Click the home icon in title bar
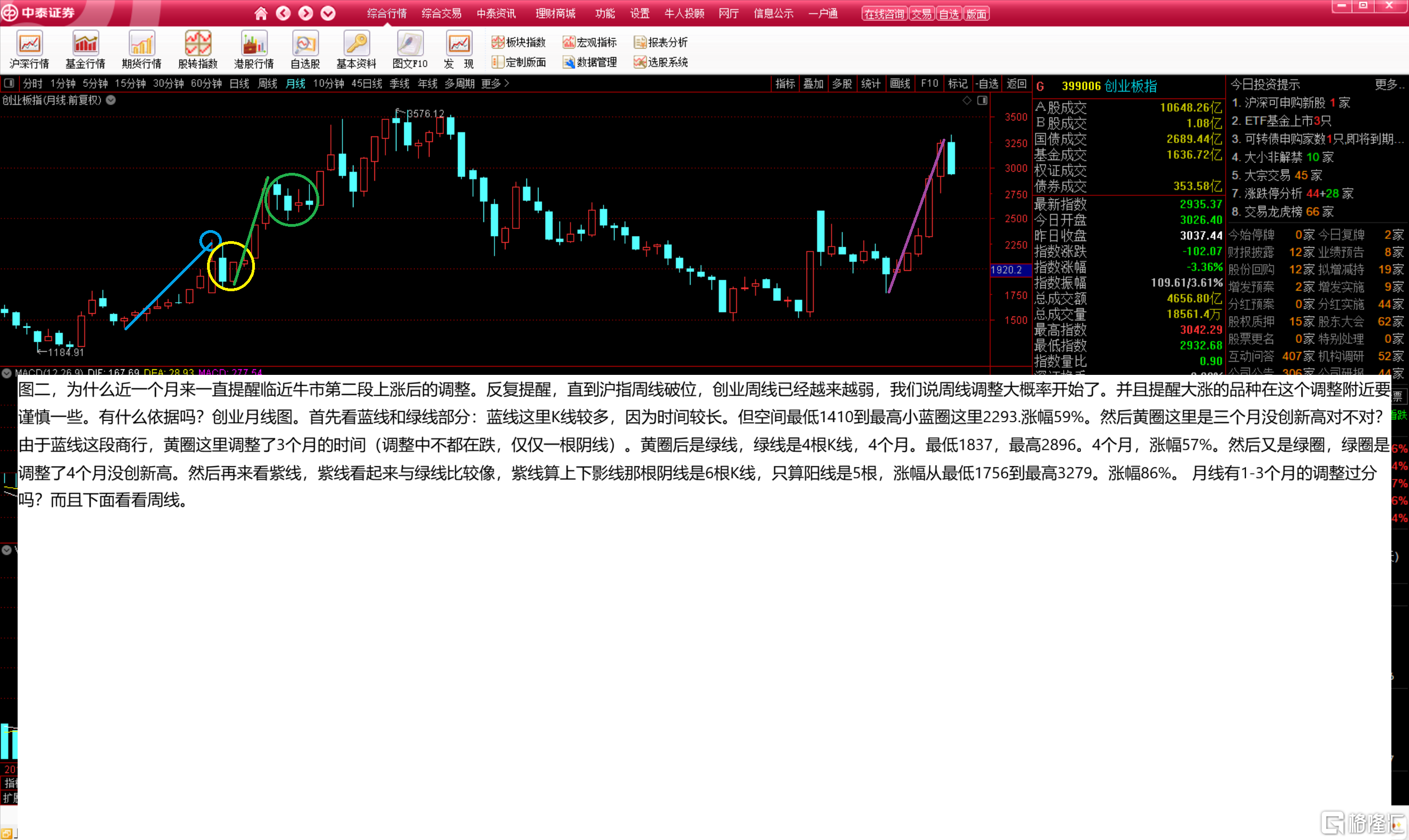The image size is (1409, 840). coord(260,13)
